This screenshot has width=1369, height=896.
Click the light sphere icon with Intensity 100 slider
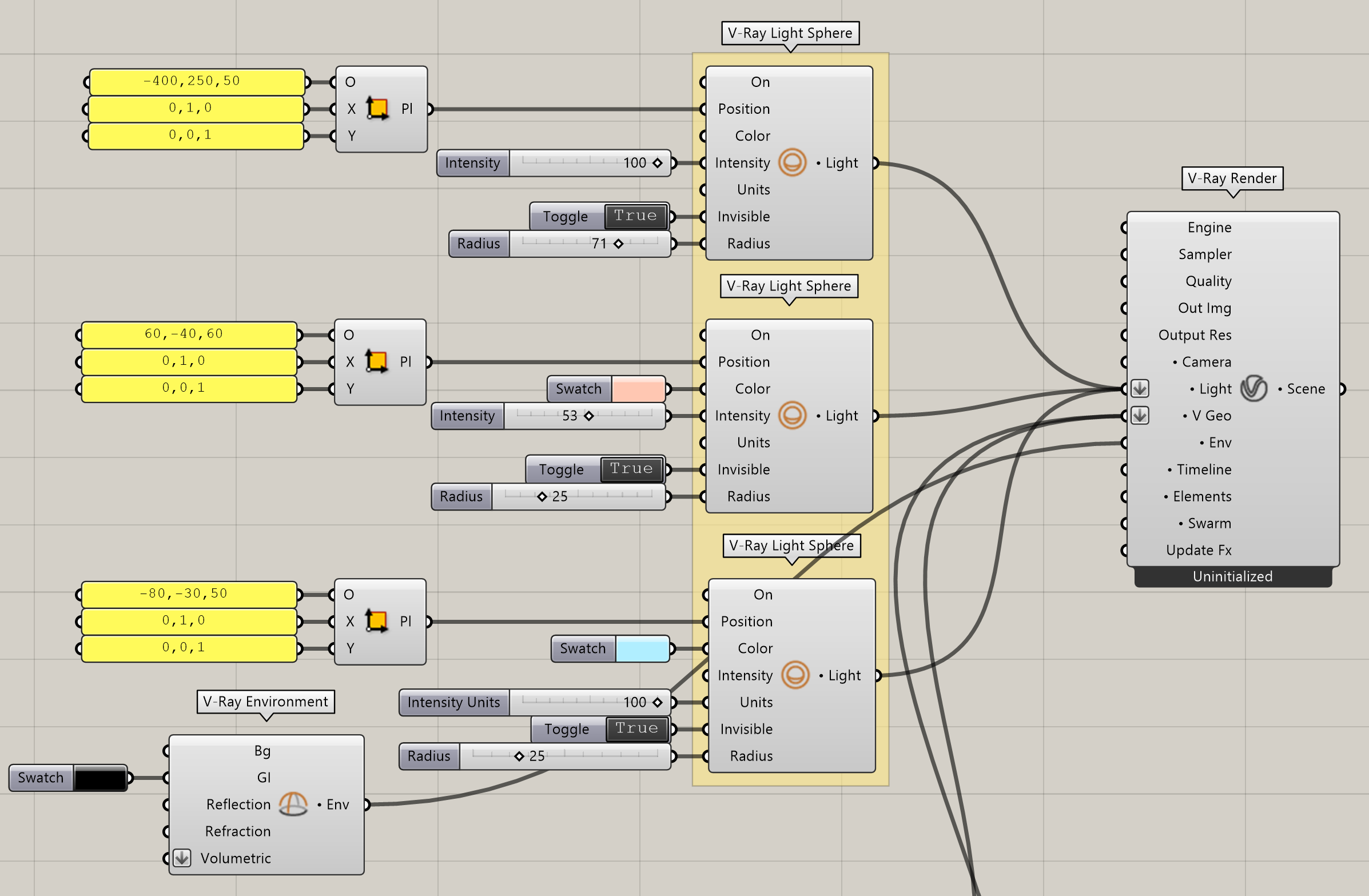(x=792, y=162)
